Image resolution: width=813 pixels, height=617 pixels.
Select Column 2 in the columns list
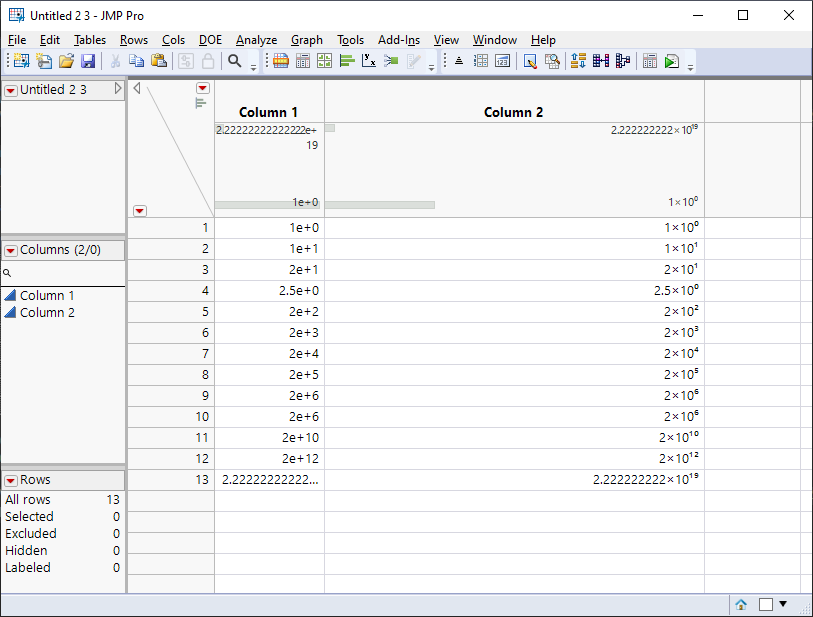(x=47, y=313)
